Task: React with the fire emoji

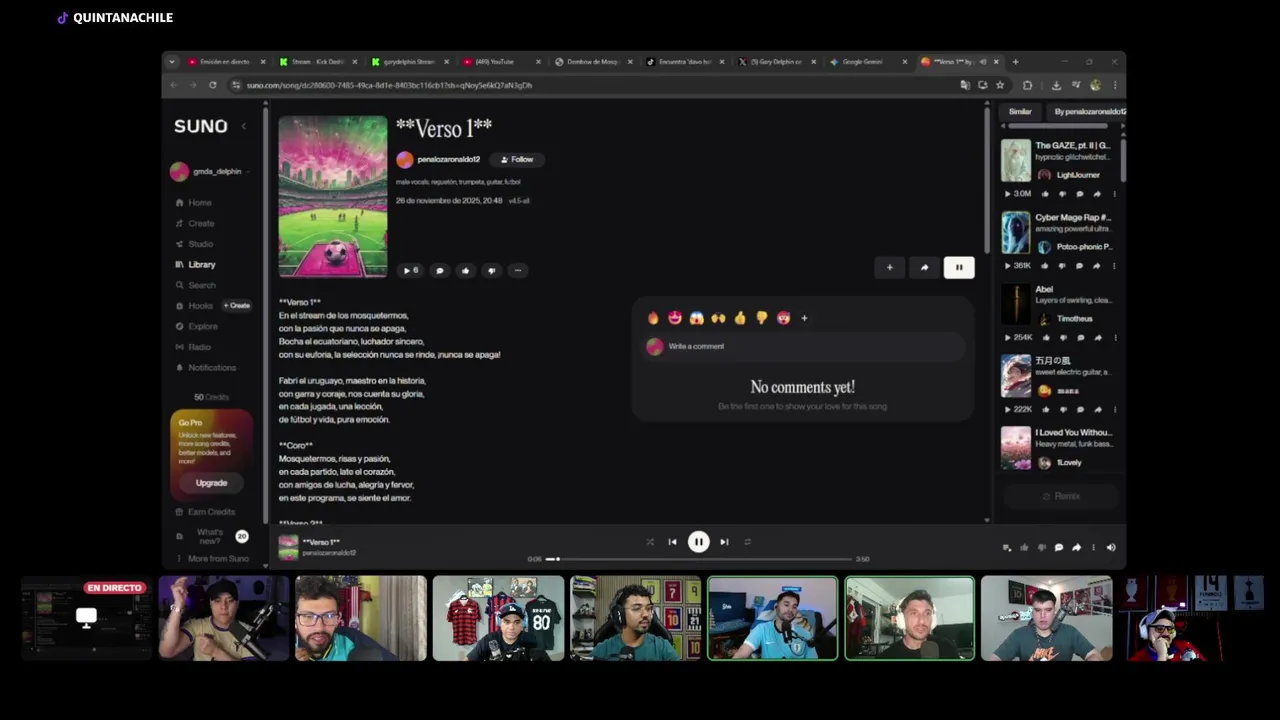Action: [x=654, y=318]
